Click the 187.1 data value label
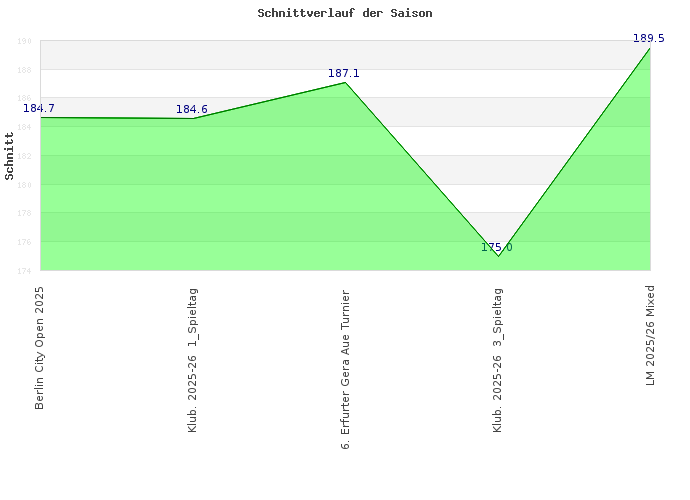 point(343,73)
